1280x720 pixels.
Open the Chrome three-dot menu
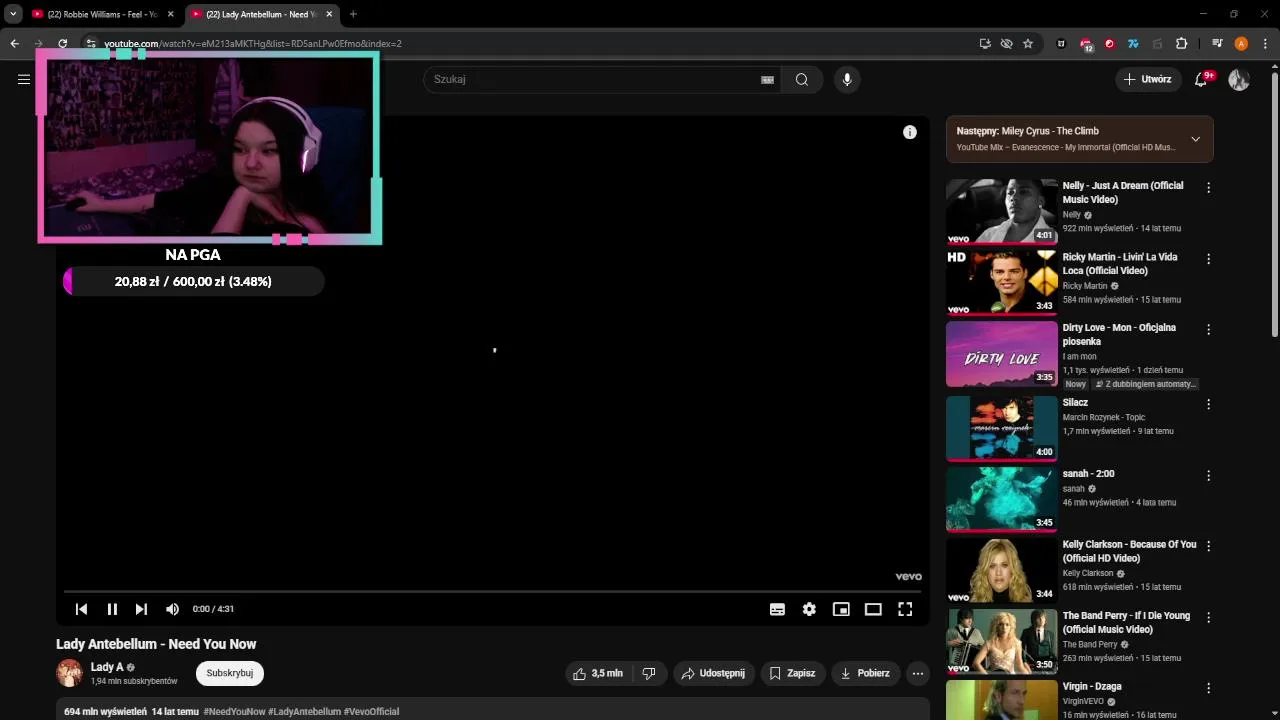point(1265,43)
